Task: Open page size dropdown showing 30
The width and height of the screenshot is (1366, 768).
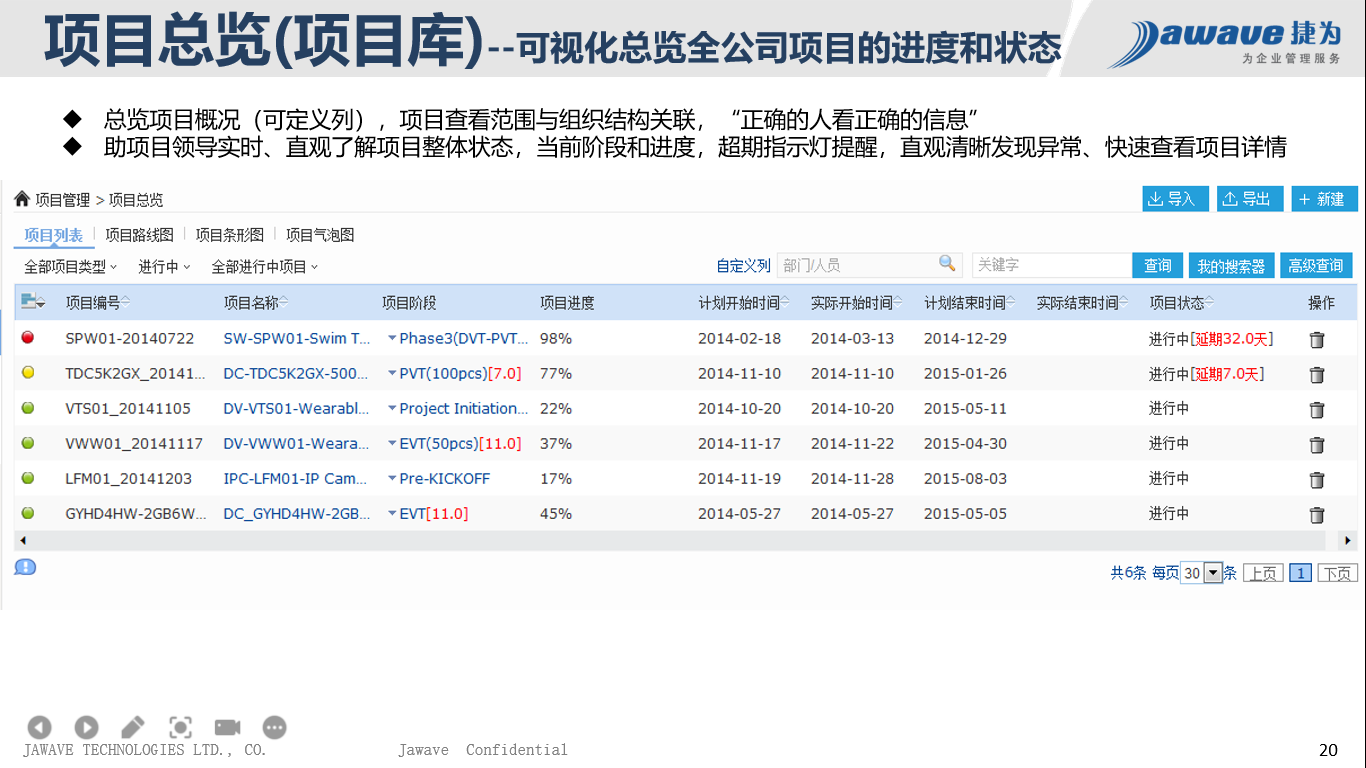Action: click(x=1213, y=573)
